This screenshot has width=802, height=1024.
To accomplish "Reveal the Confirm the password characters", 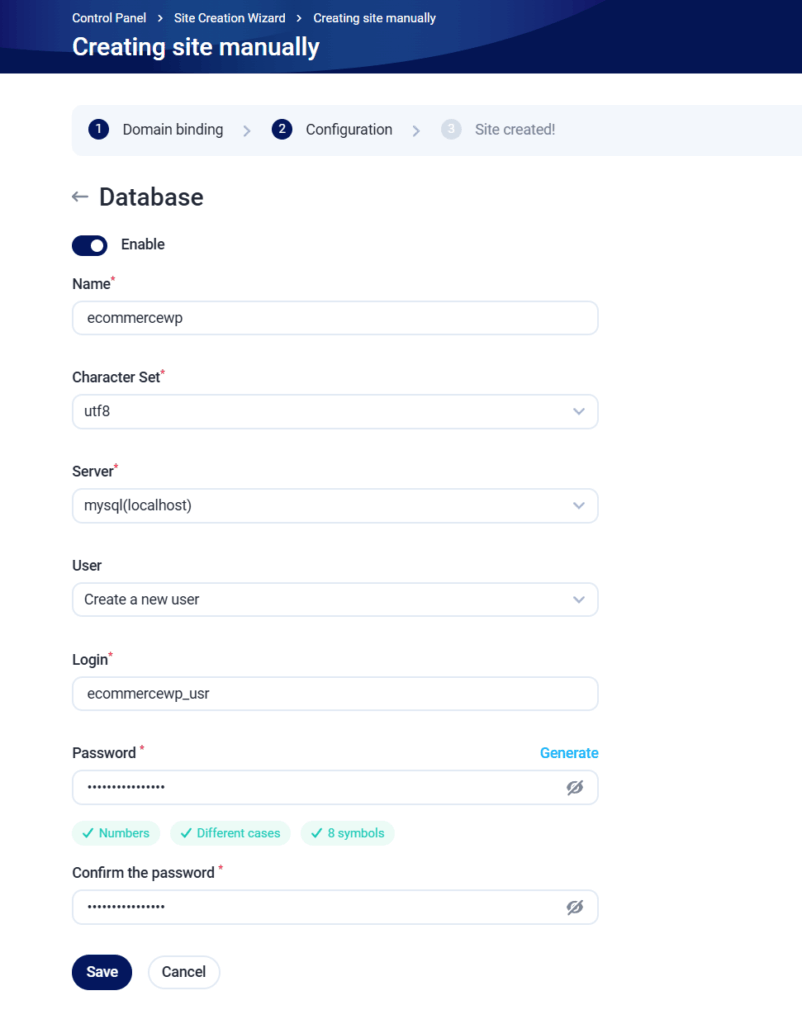I will click(x=574, y=907).
